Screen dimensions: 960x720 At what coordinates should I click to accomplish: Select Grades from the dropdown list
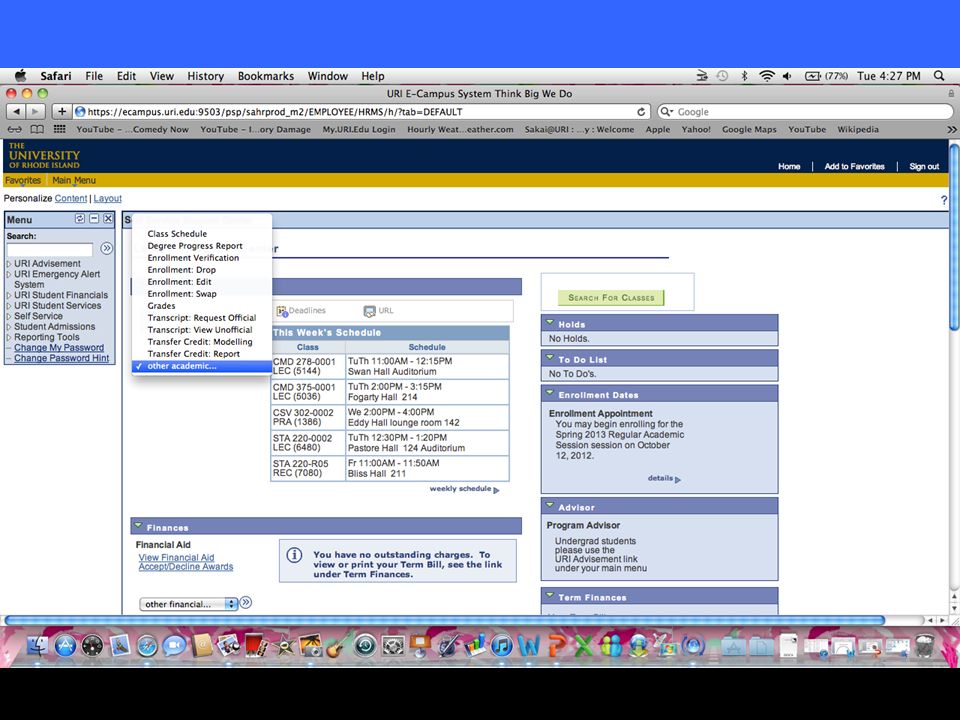202,306
